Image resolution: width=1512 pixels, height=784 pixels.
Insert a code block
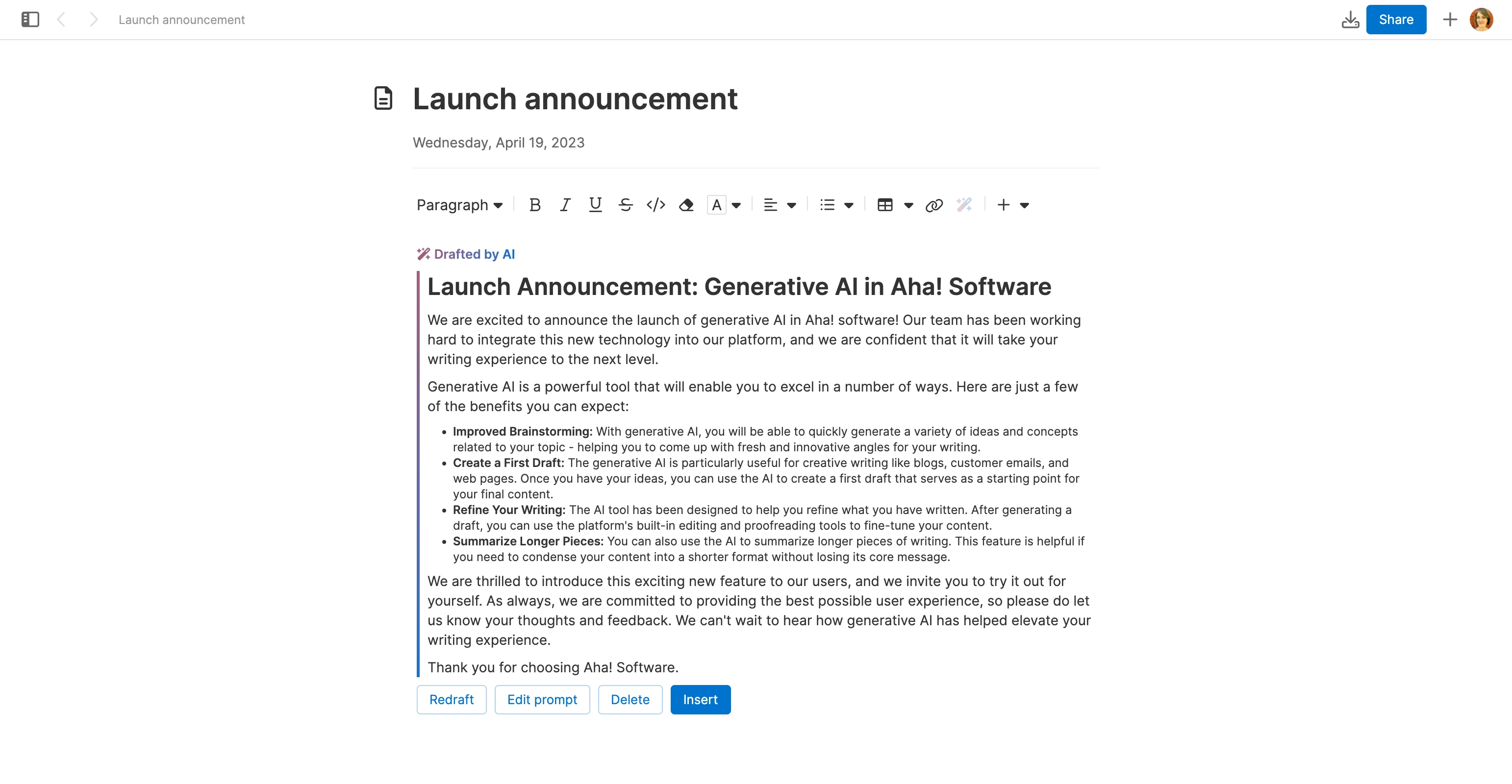click(655, 205)
